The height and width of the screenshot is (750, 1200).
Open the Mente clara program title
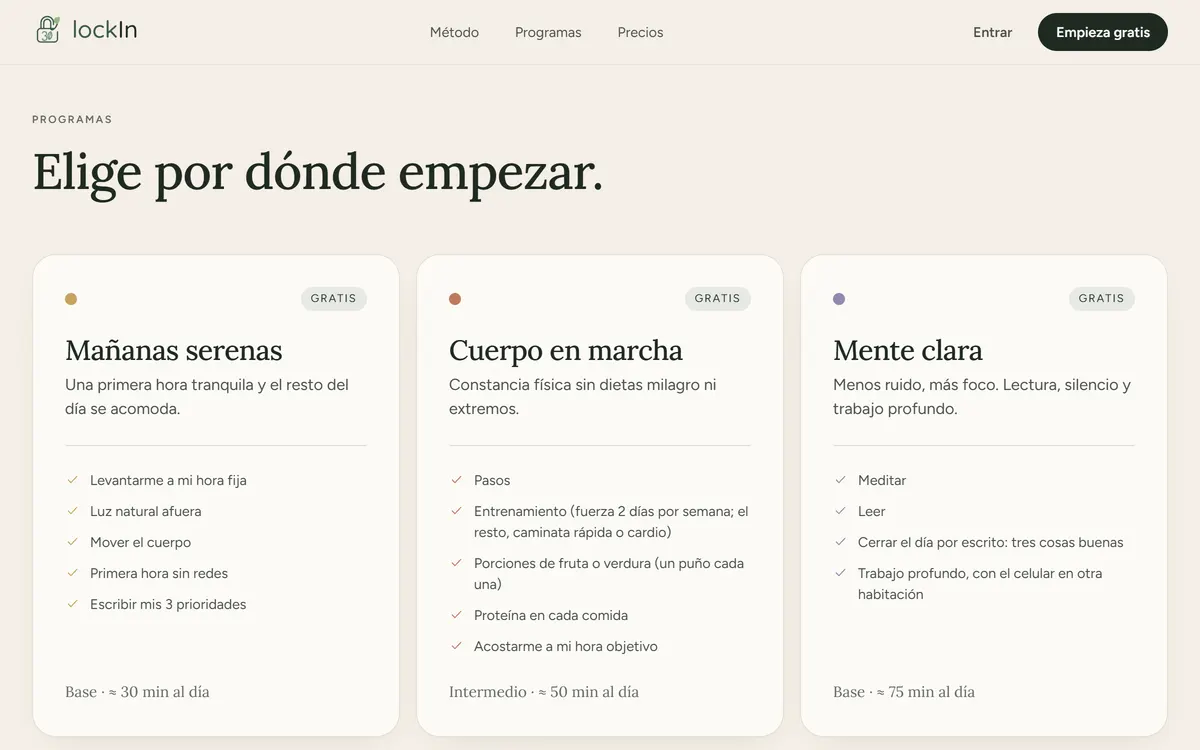(x=908, y=350)
